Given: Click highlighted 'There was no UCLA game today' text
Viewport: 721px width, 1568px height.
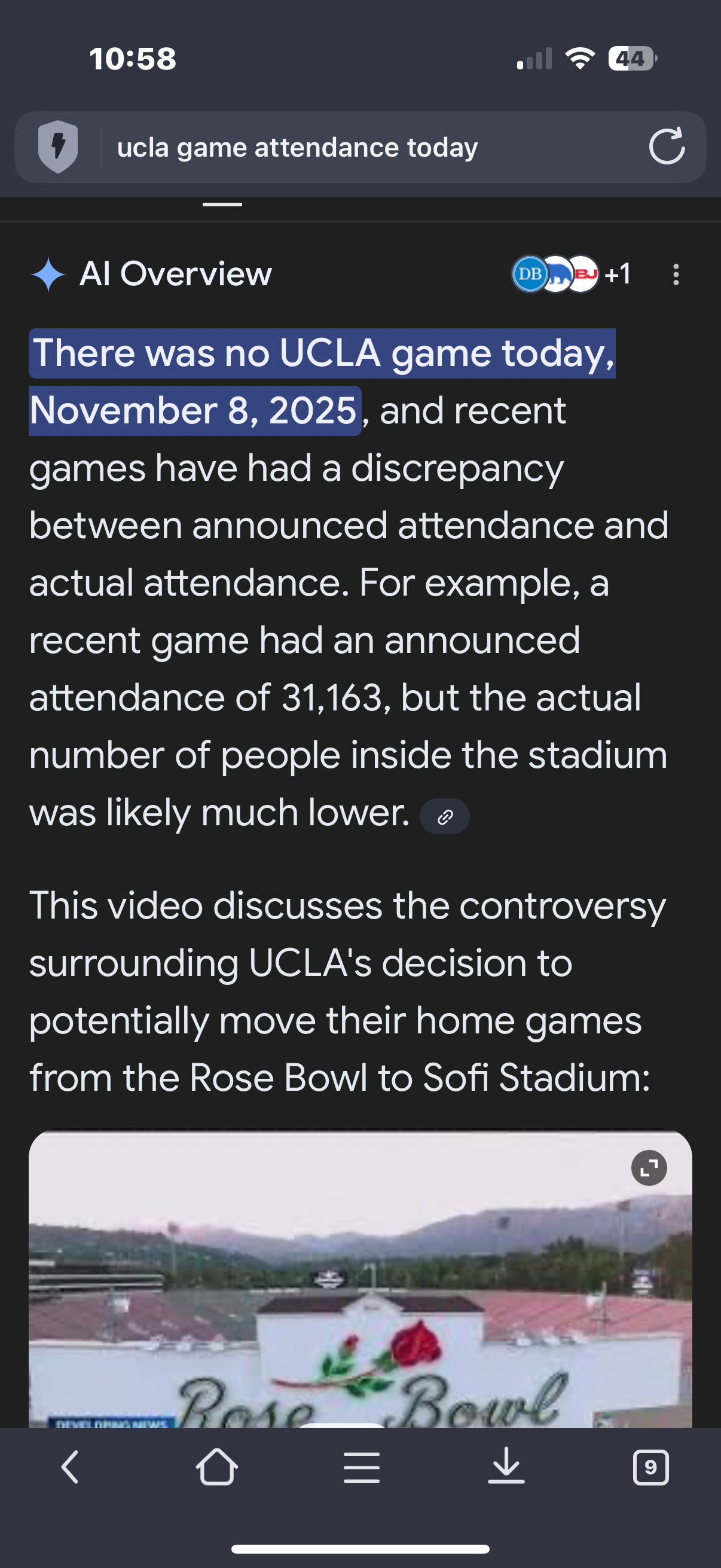Looking at the screenshot, I should (322, 353).
